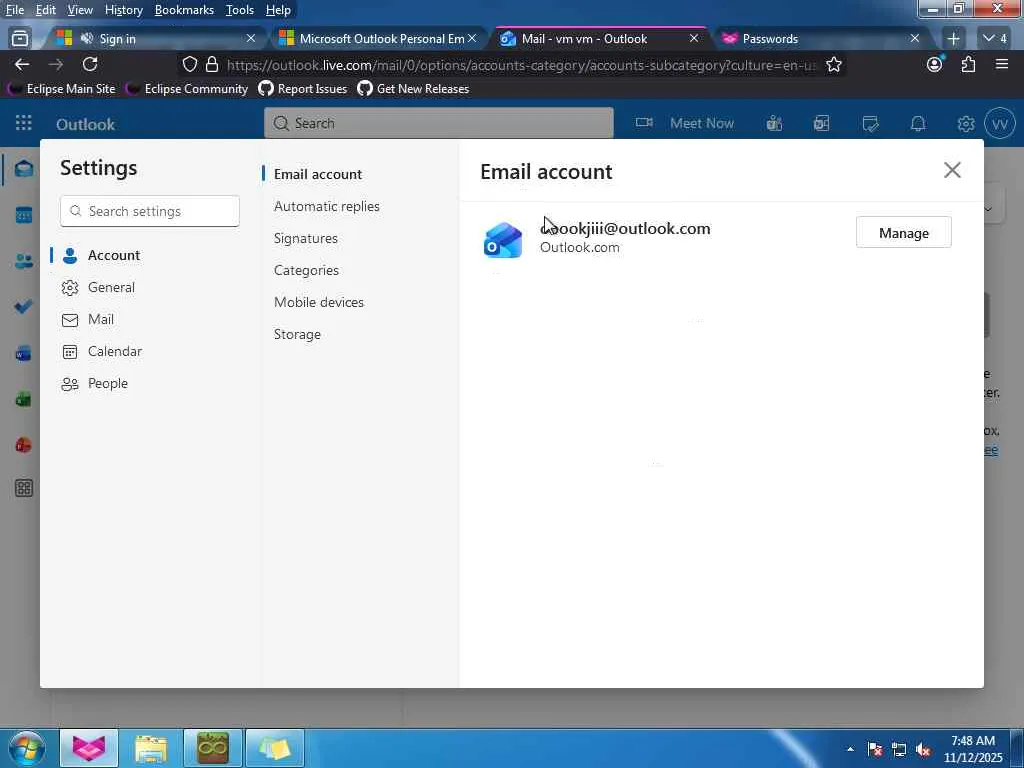Close the Settings dialog

(x=952, y=170)
